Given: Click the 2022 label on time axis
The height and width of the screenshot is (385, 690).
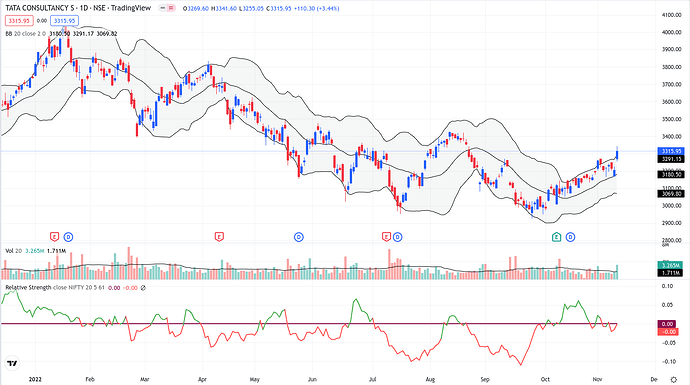Looking at the screenshot, I should [x=34, y=379].
